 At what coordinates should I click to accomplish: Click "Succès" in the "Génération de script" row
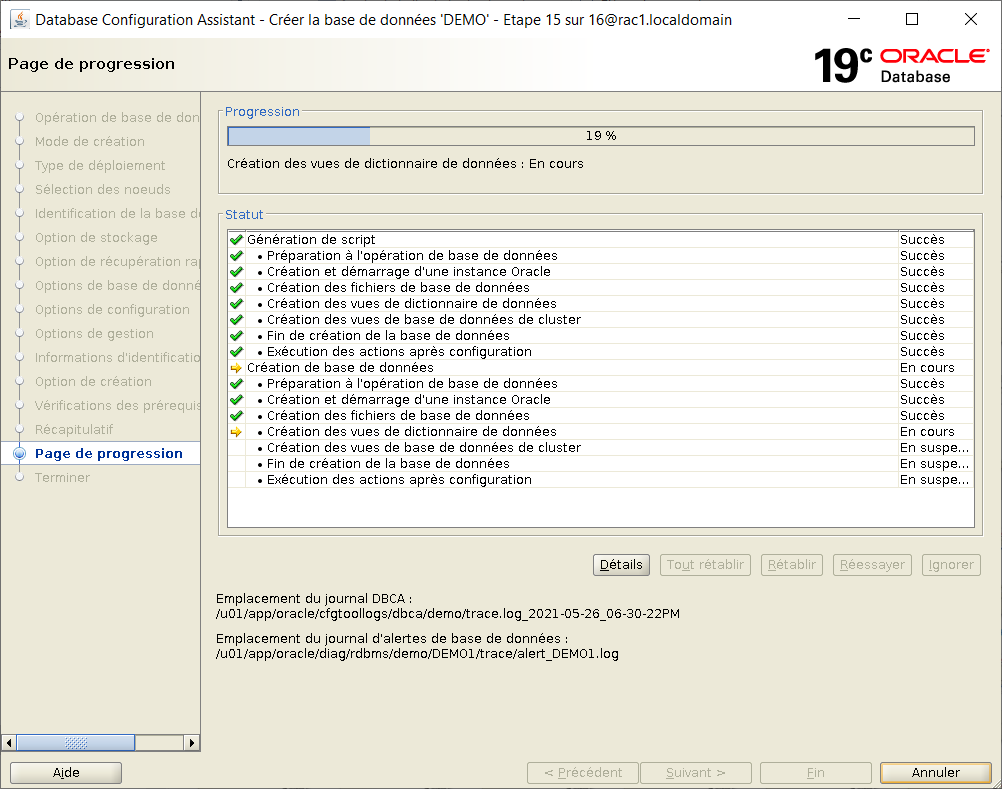click(x=922, y=240)
